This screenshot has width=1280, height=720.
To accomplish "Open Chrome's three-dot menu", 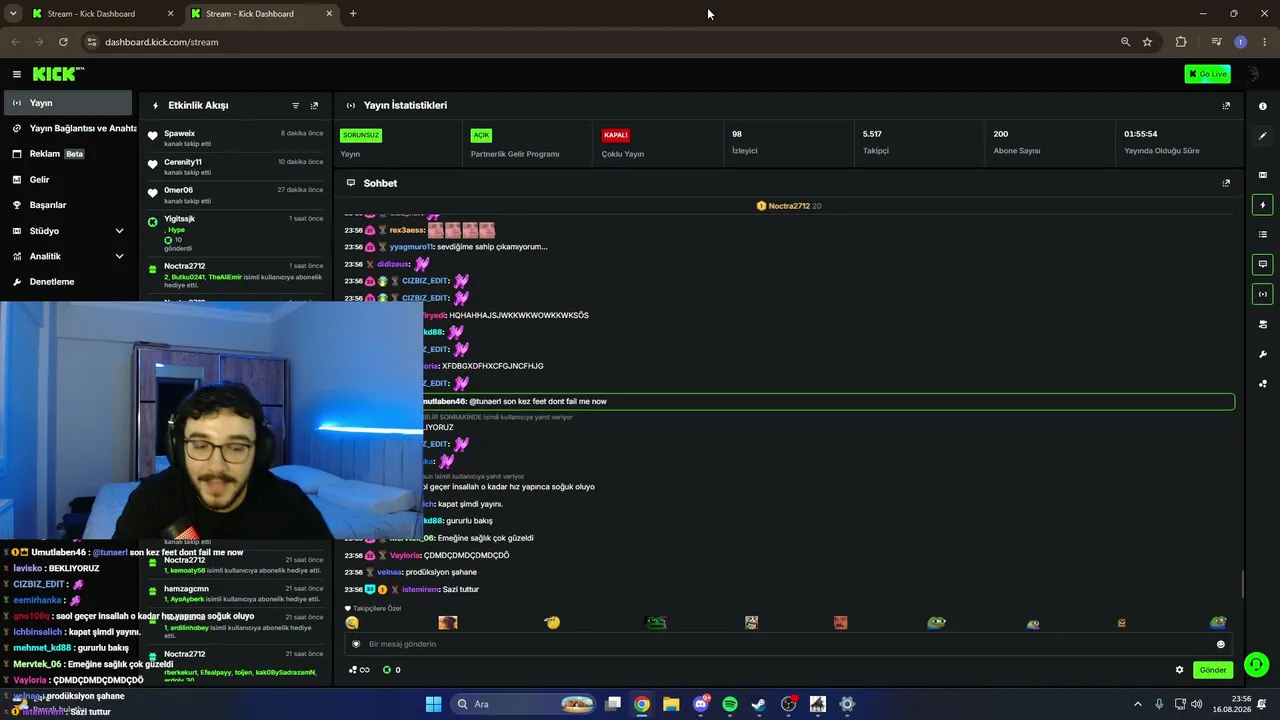I will [1264, 42].
